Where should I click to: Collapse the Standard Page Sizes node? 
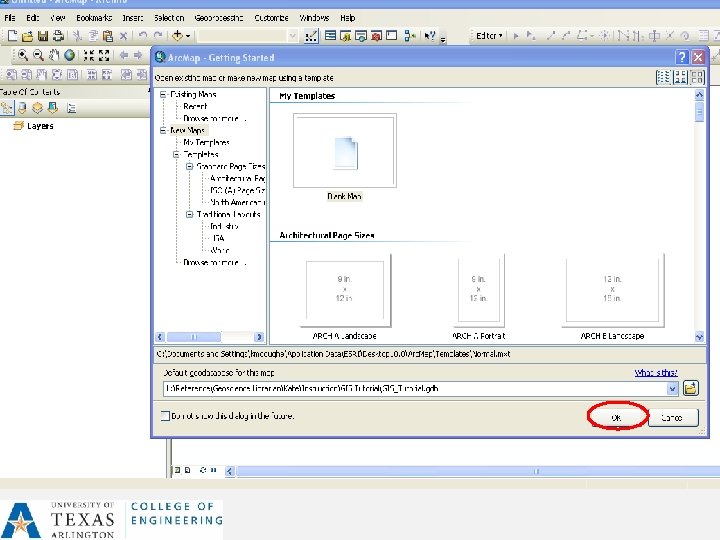pos(190,166)
